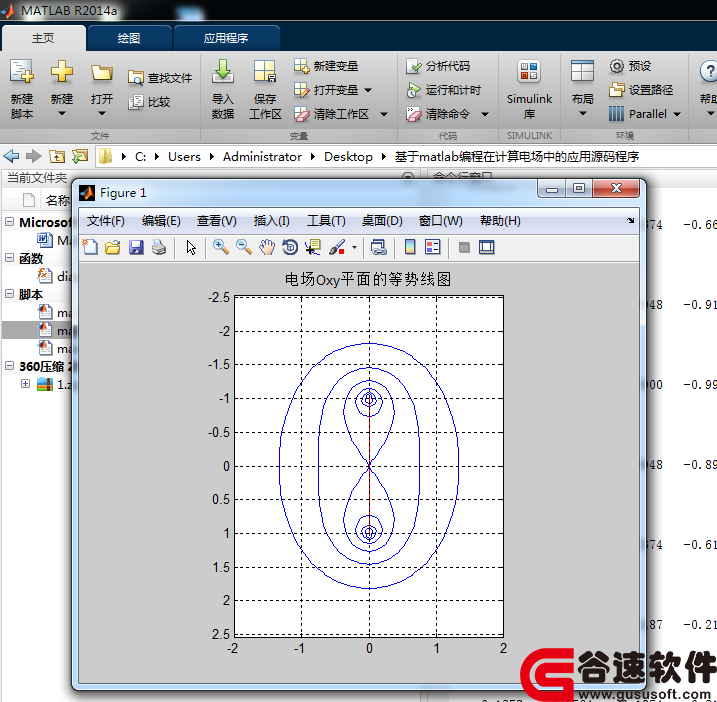Open the Clear Workspace (清除工作区) dropdown
The image size is (717, 702).
(384, 114)
